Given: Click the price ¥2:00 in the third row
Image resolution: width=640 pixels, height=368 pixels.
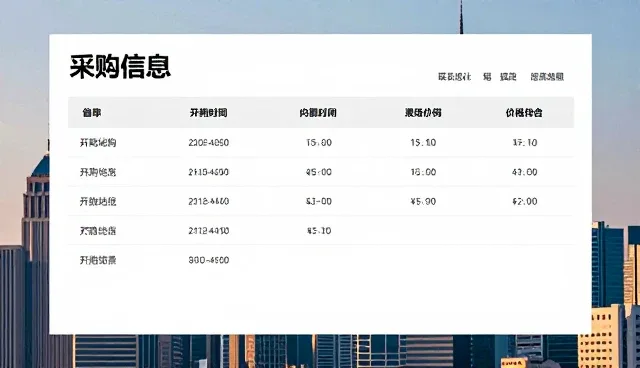Looking at the screenshot, I should [524, 202].
